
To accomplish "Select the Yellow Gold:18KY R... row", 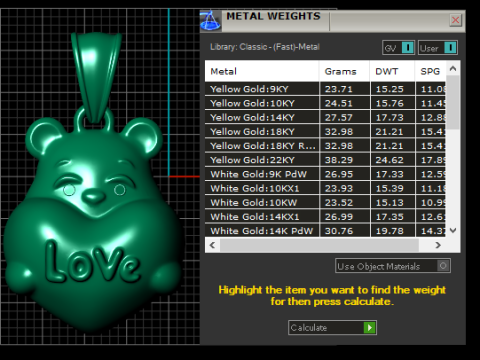I will [325, 146].
